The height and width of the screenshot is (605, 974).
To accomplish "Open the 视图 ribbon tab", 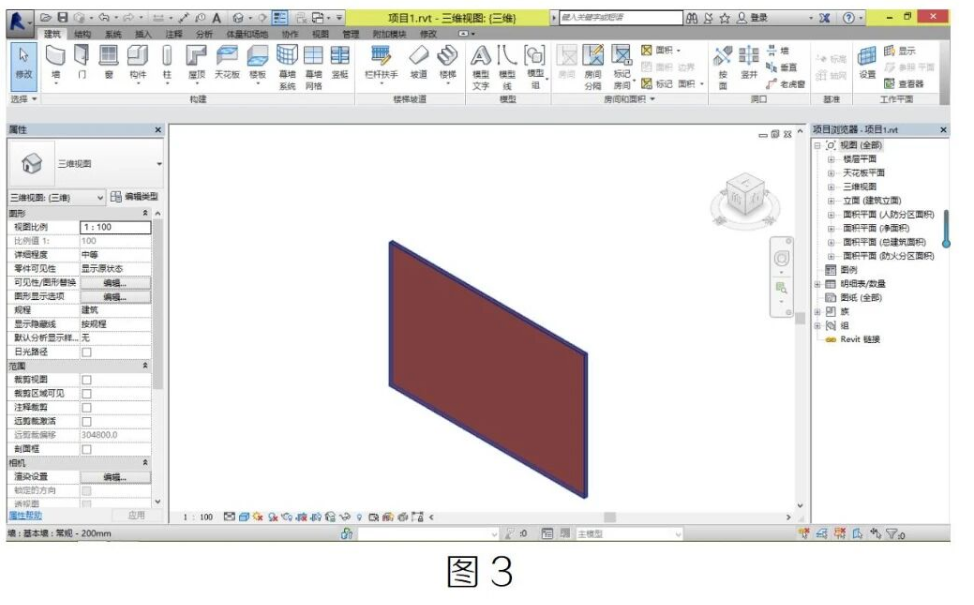I will tap(320, 34).
